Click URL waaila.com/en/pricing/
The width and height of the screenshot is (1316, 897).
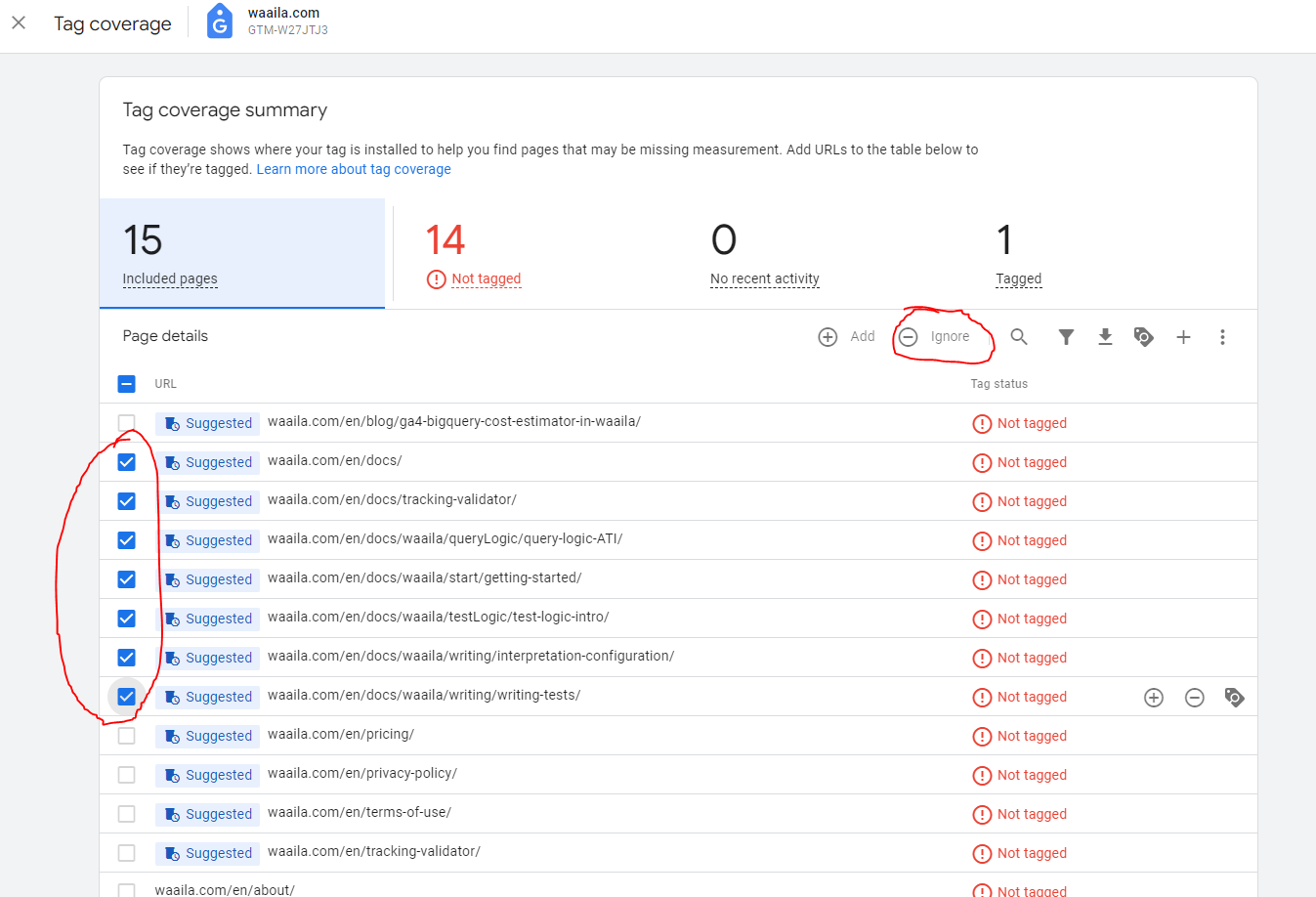click(341, 734)
